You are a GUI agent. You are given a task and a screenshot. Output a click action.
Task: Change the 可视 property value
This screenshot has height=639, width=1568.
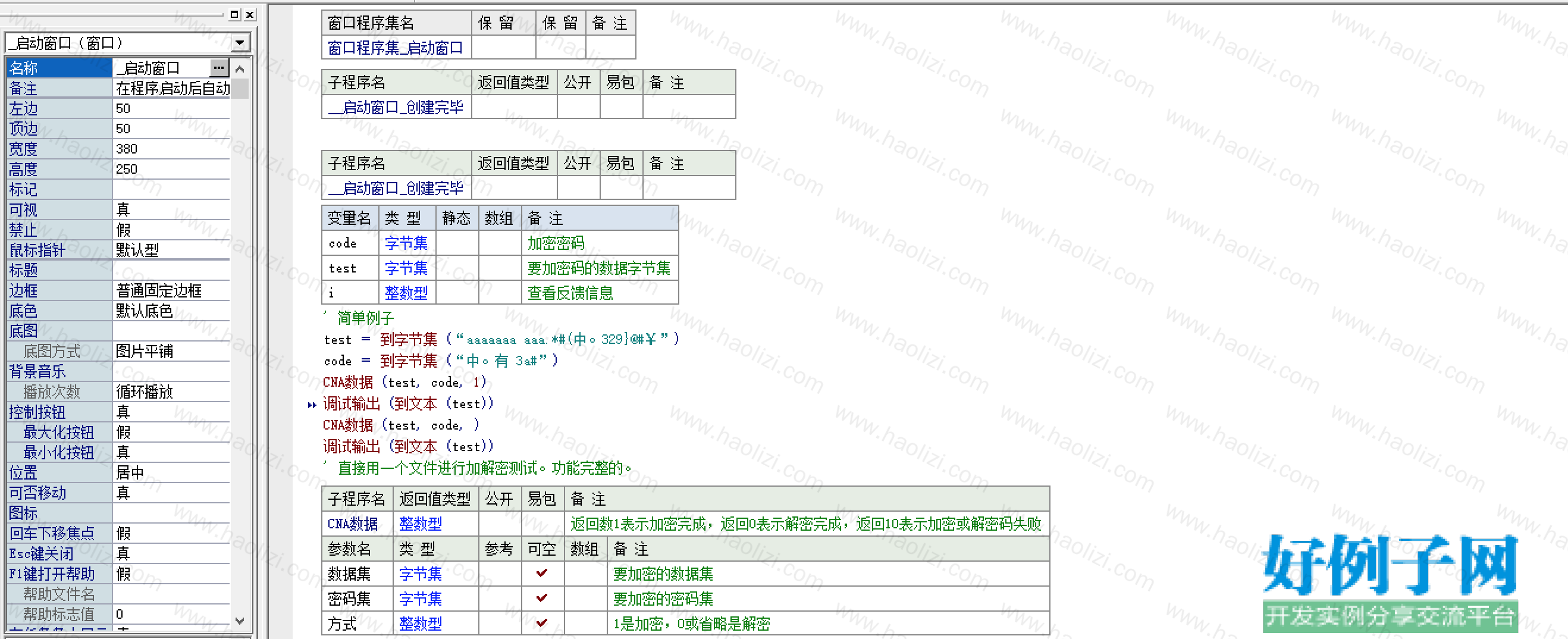click(173, 209)
